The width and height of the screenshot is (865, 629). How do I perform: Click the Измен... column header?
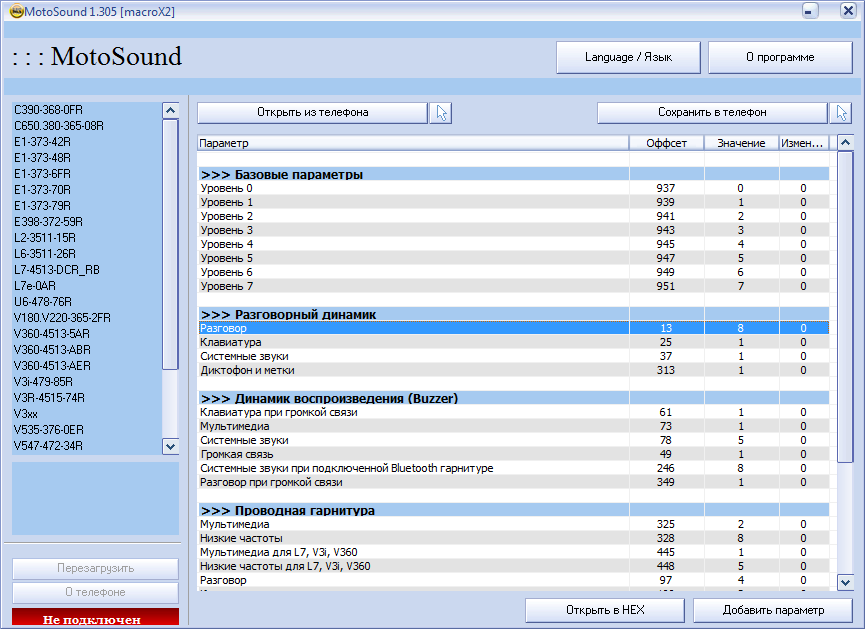pyautogui.click(x=804, y=143)
